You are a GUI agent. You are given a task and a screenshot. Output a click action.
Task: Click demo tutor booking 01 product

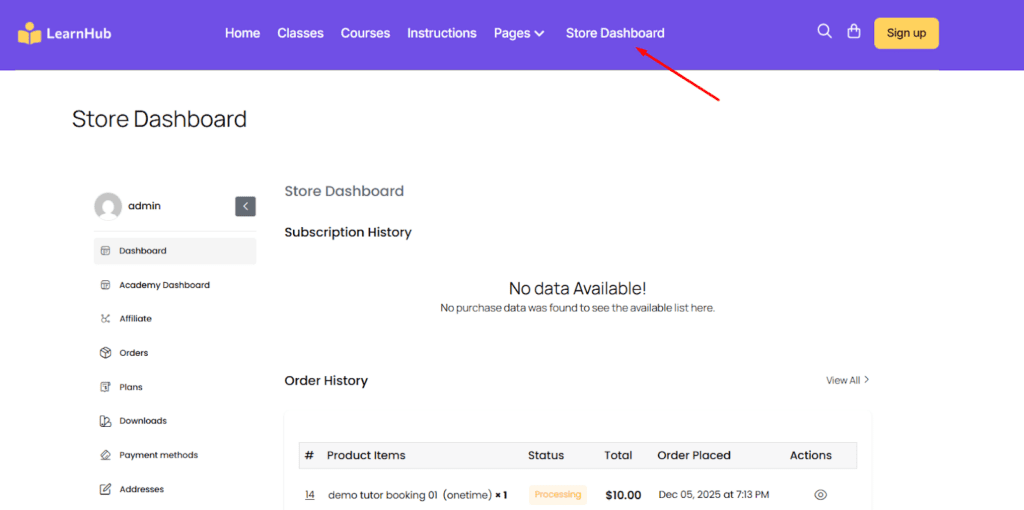point(417,495)
